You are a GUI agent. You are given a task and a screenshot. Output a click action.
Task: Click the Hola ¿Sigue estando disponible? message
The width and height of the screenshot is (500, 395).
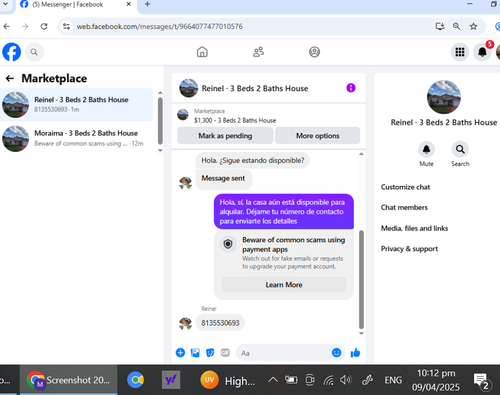pyautogui.click(x=253, y=160)
